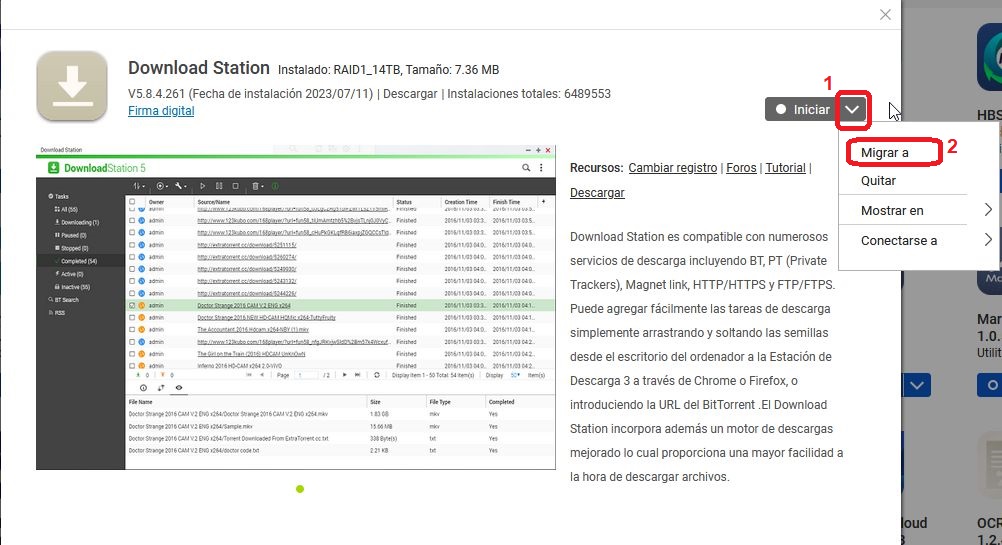The height and width of the screenshot is (545, 1002).
Task: Tick the select-all checkbox beside Owner header
Action: point(131,202)
